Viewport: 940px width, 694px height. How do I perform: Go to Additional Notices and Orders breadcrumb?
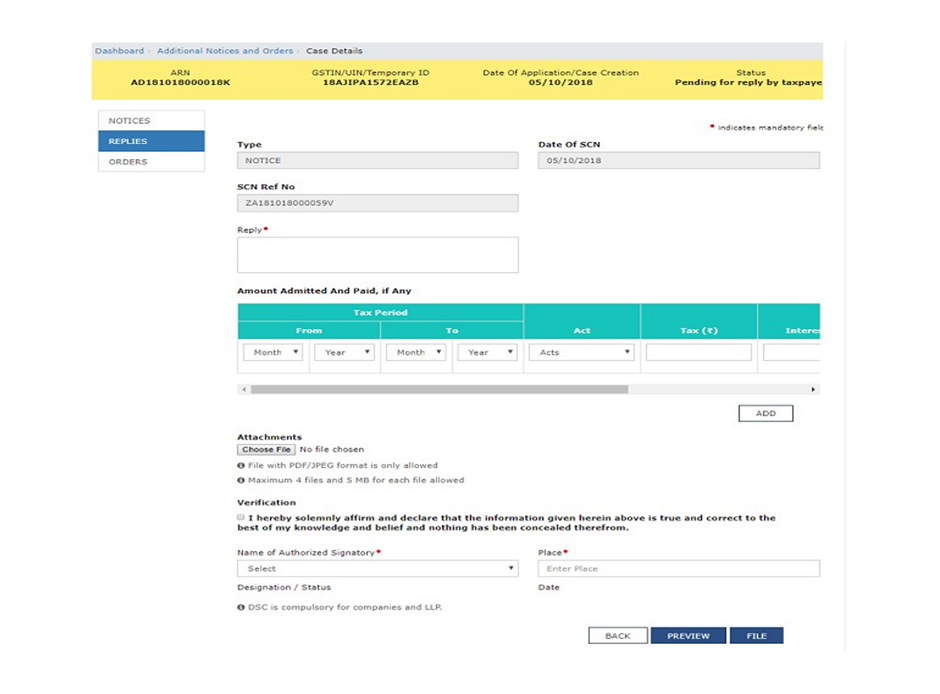pyautogui.click(x=225, y=51)
